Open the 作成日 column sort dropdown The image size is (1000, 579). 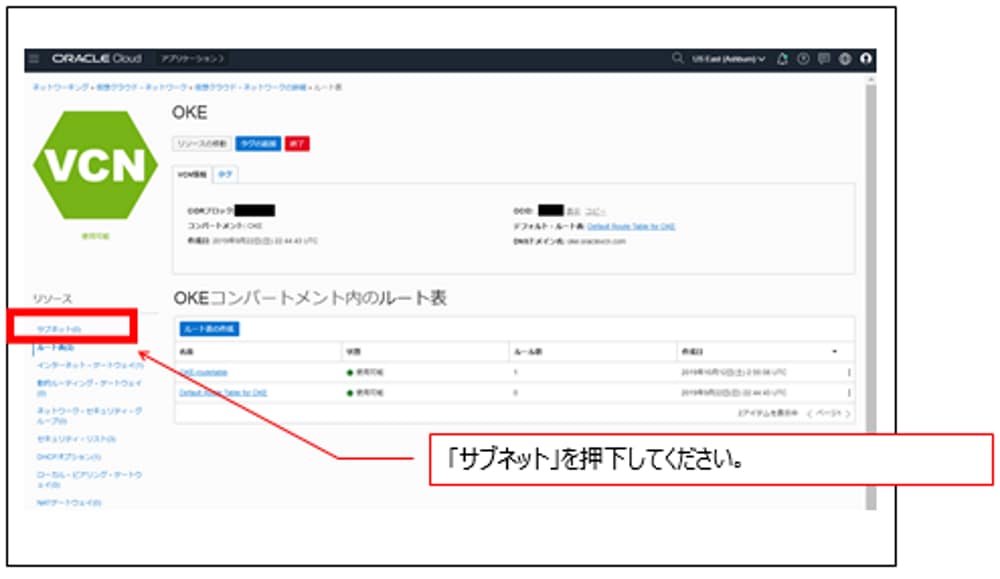tap(835, 351)
